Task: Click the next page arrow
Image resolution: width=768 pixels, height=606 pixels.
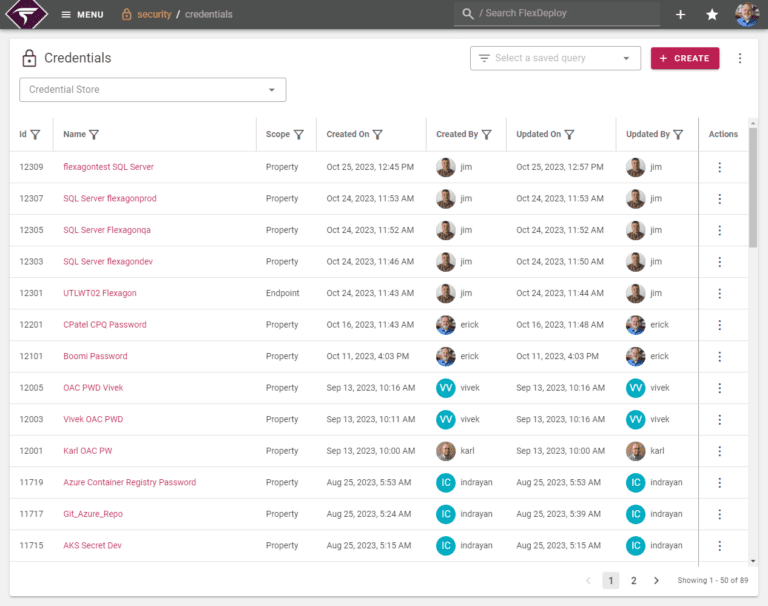Action: point(656,581)
